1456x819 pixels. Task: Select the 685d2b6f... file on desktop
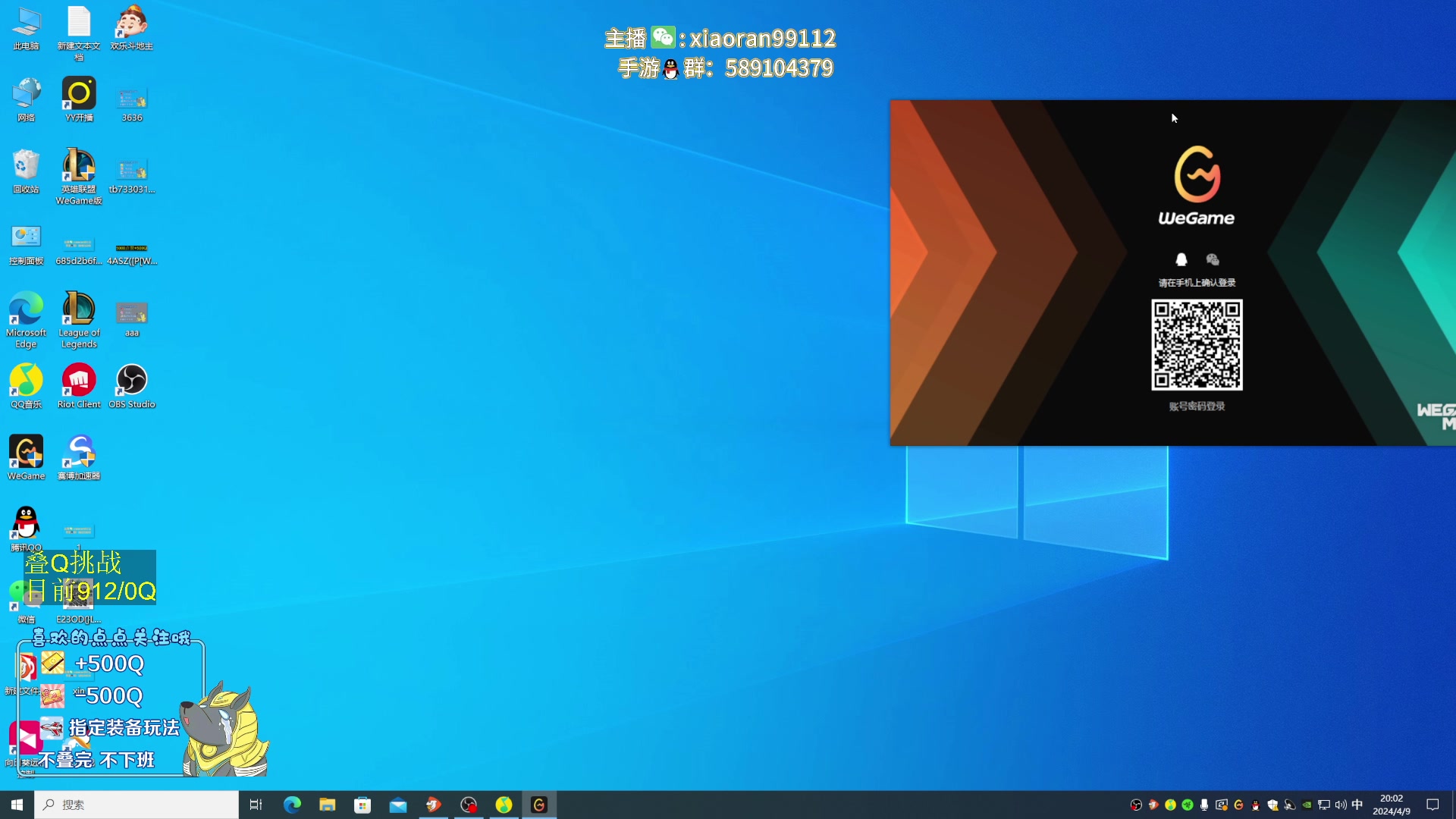tap(79, 252)
